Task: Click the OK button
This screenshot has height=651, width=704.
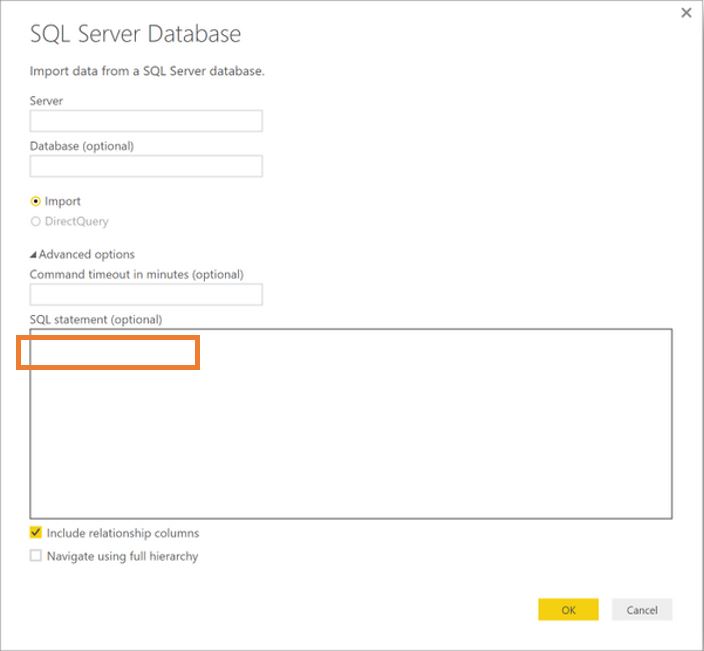Action: coord(568,610)
